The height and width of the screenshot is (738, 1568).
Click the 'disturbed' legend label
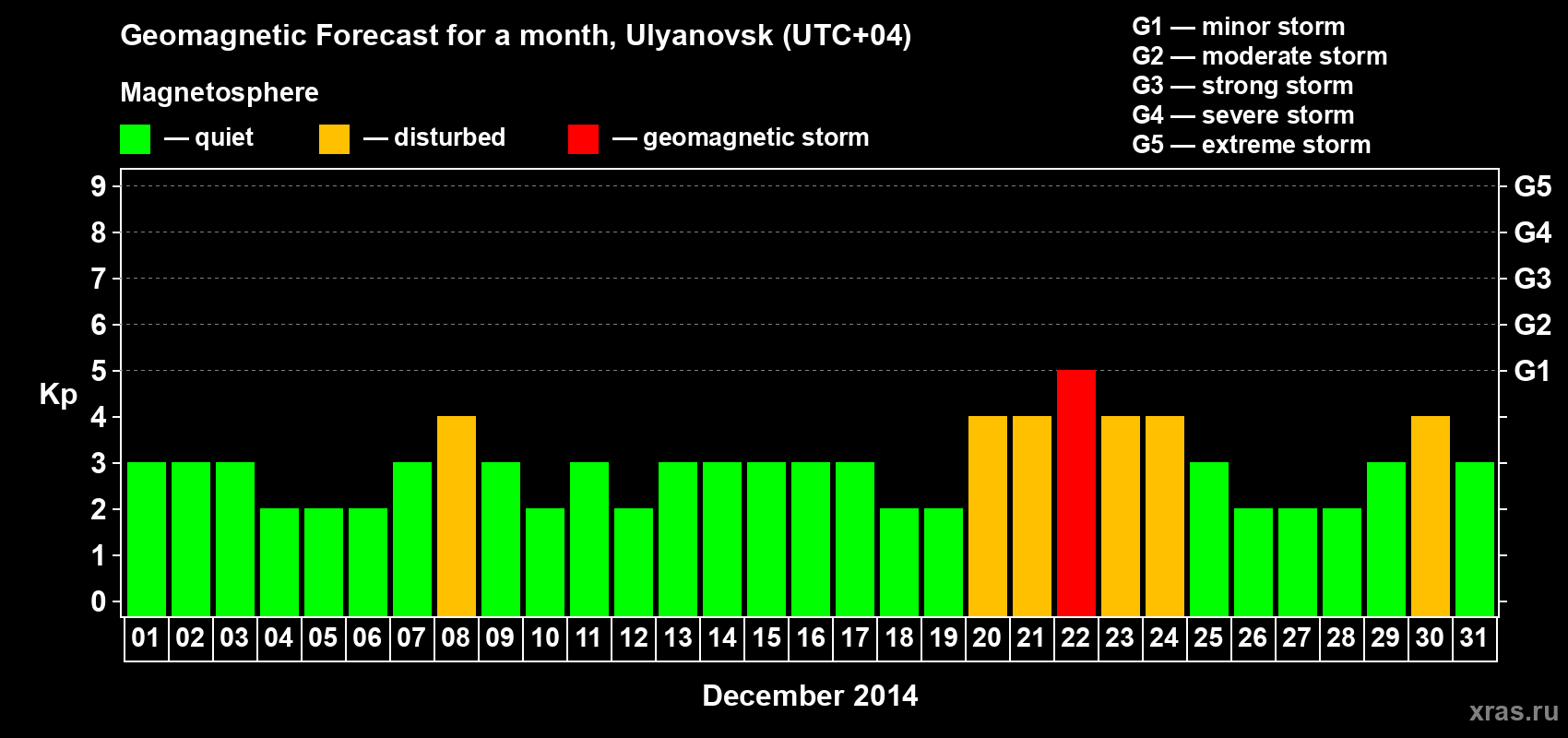point(449,137)
